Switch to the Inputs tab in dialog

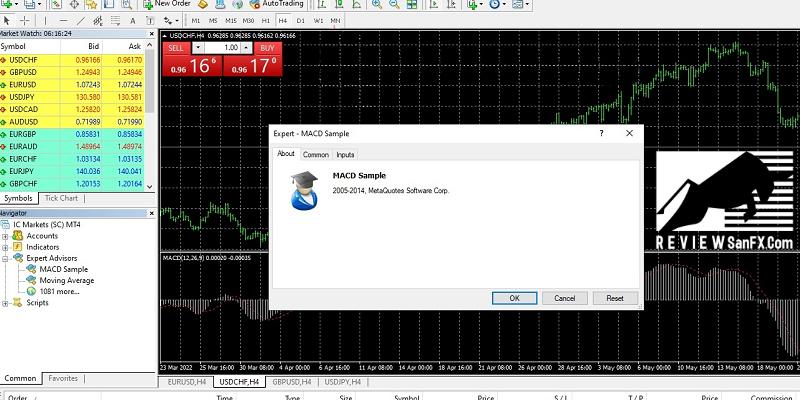[x=345, y=155]
